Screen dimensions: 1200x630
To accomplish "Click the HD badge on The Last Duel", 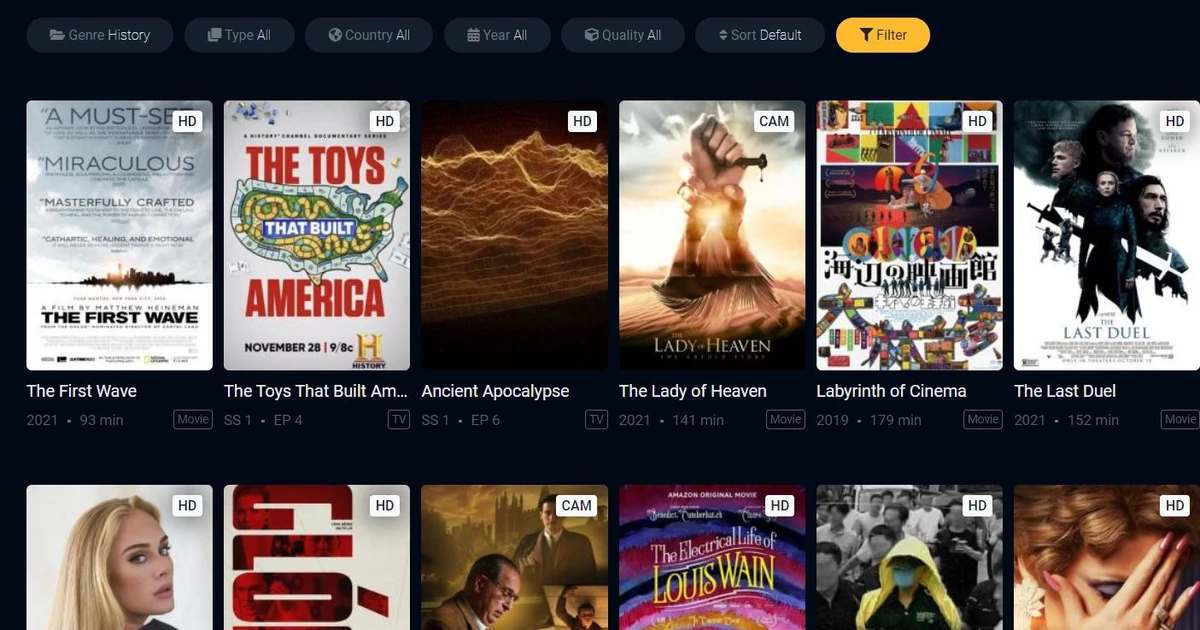I will coord(1175,121).
